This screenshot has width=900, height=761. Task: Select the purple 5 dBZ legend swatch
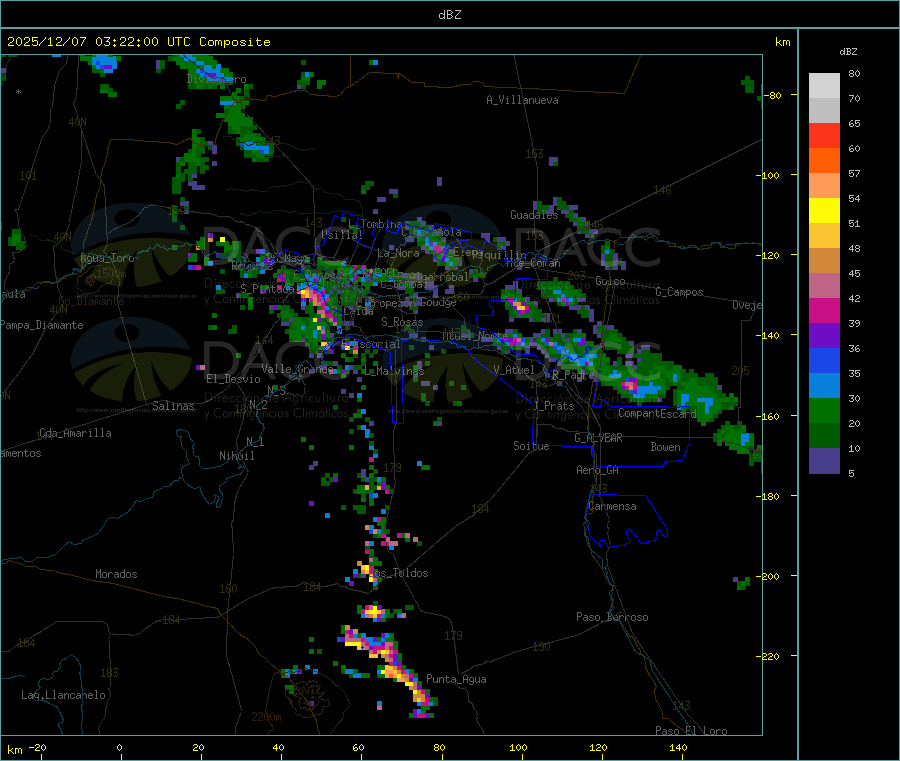click(824, 461)
